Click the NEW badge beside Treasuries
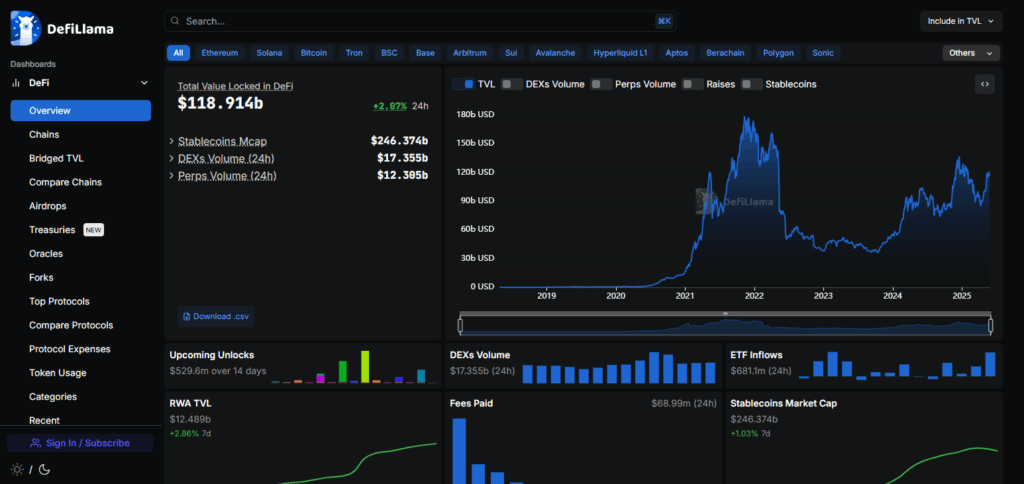Viewport: 1024px width, 484px height. click(93, 230)
